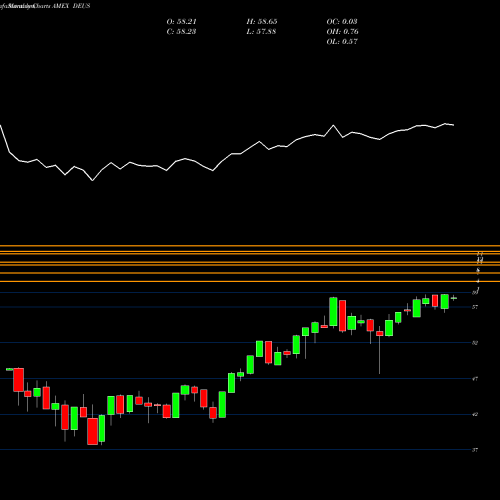Click the first red candlestick at chart's left
Viewport: 500px width, 500px height.
tap(19, 380)
